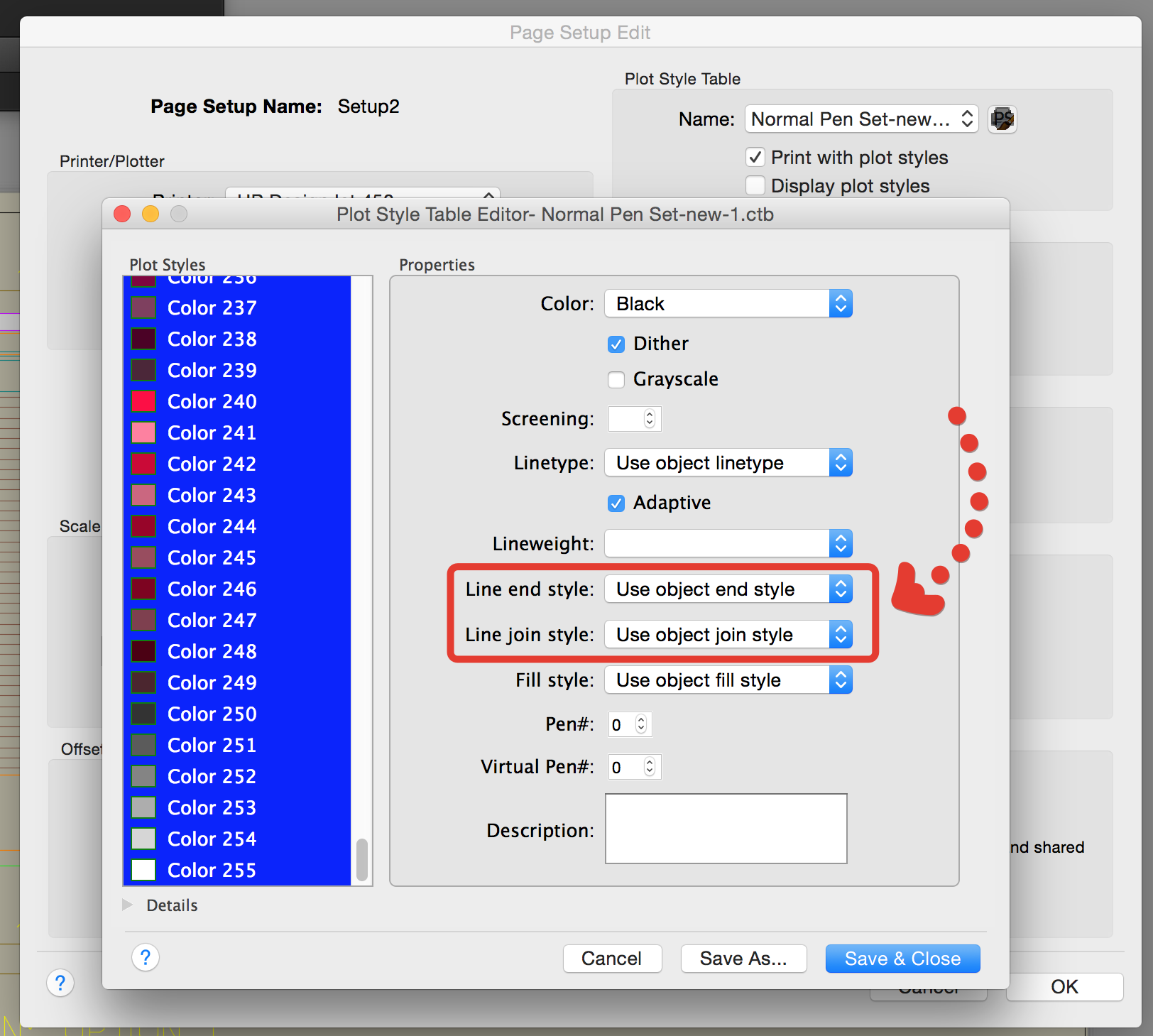
Task: Expand Details disclosure triangle
Action: click(127, 905)
